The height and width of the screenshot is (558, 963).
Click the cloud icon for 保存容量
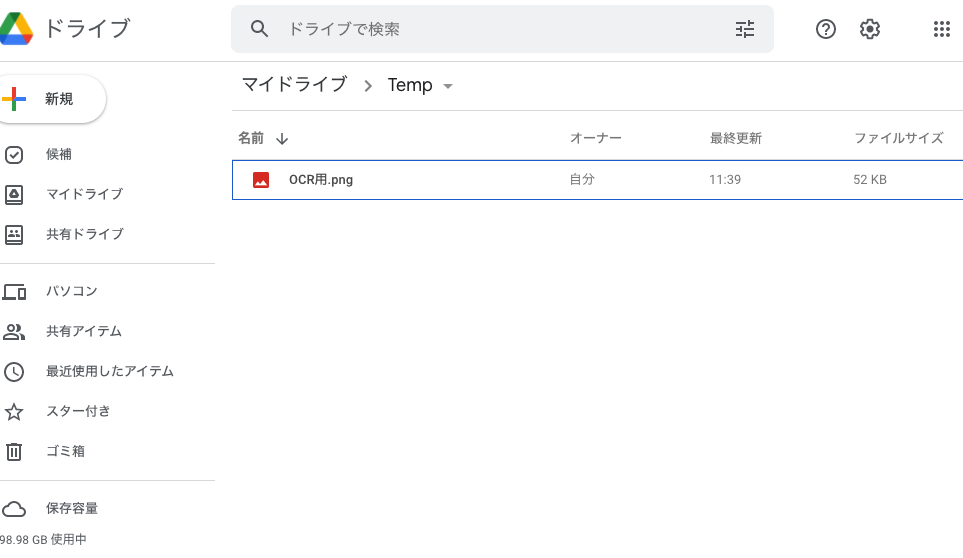[x=14, y=509]
